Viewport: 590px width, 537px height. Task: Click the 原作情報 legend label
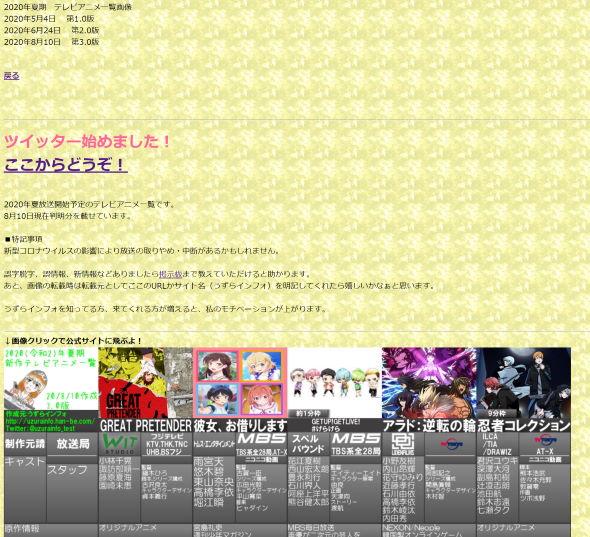22,528
